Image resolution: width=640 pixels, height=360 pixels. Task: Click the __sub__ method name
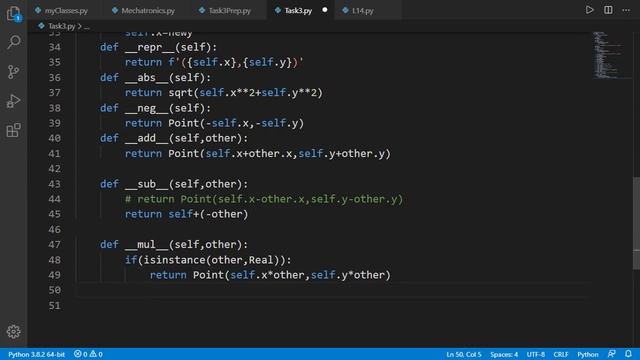coord(147,184)
